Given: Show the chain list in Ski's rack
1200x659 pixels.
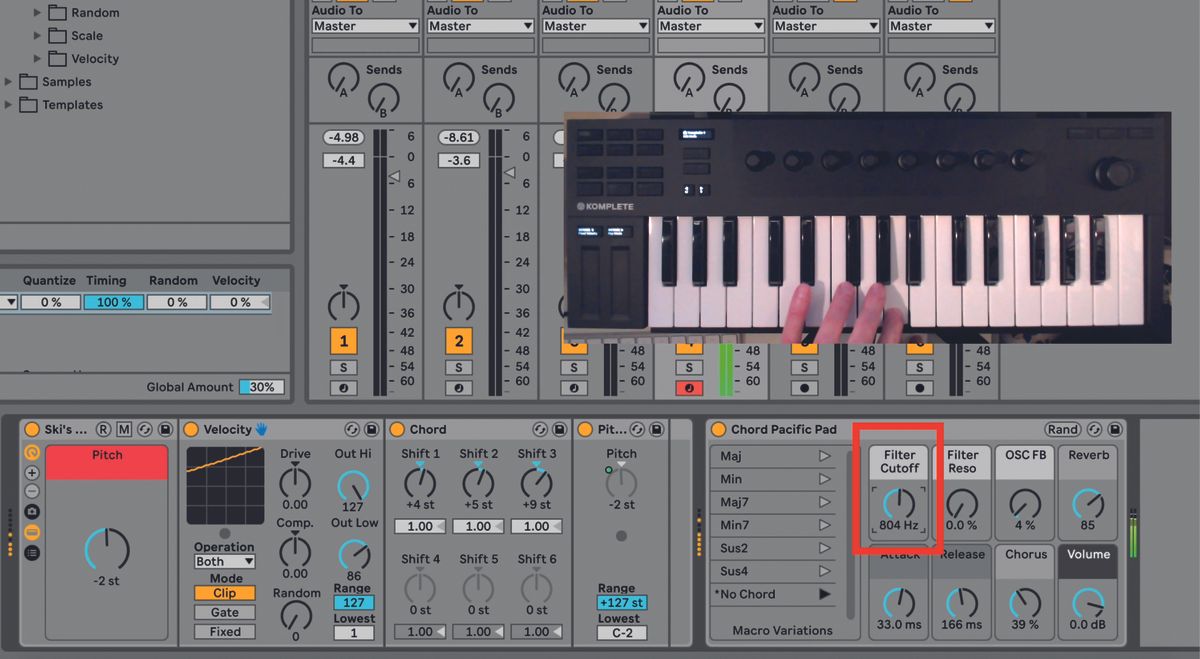Looking at the screenshot, I should tap(32, 551).
